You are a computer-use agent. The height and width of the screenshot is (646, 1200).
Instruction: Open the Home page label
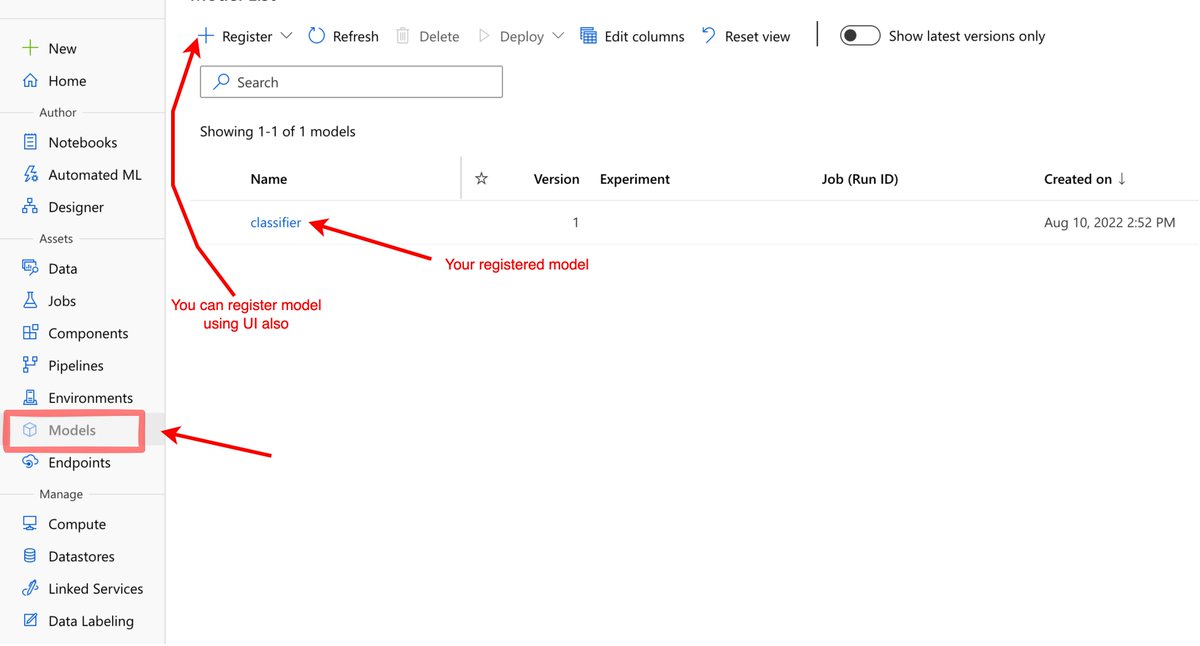[67, 81]
